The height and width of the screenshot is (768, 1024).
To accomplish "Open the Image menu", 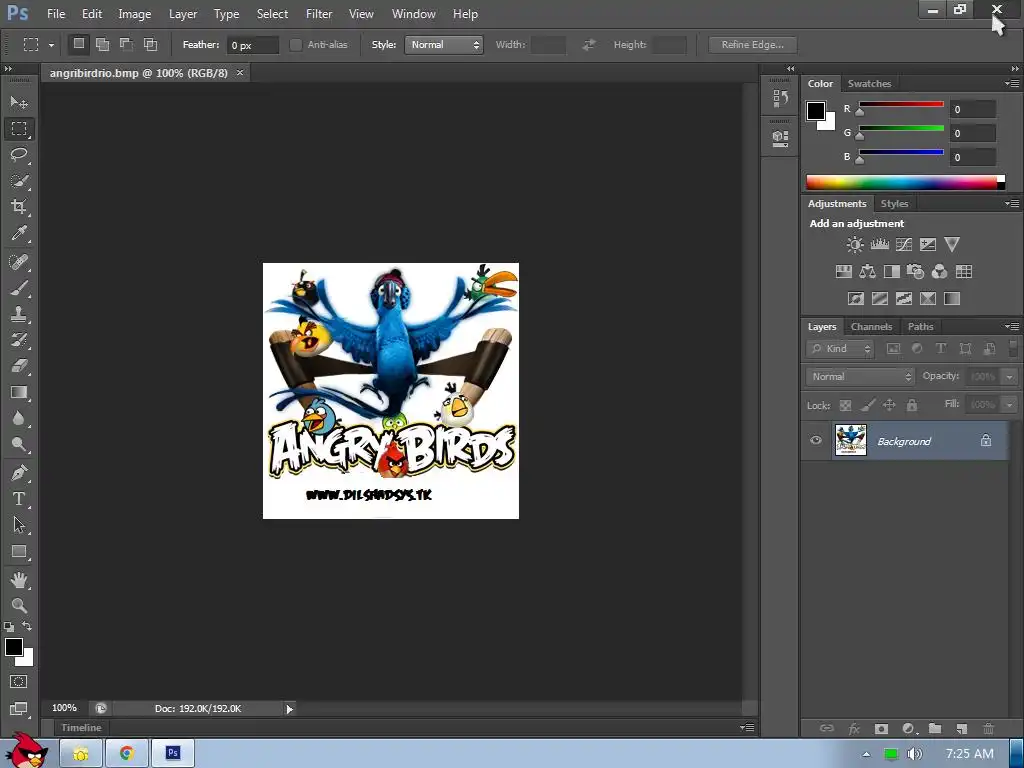I will [x=135, y=14].
